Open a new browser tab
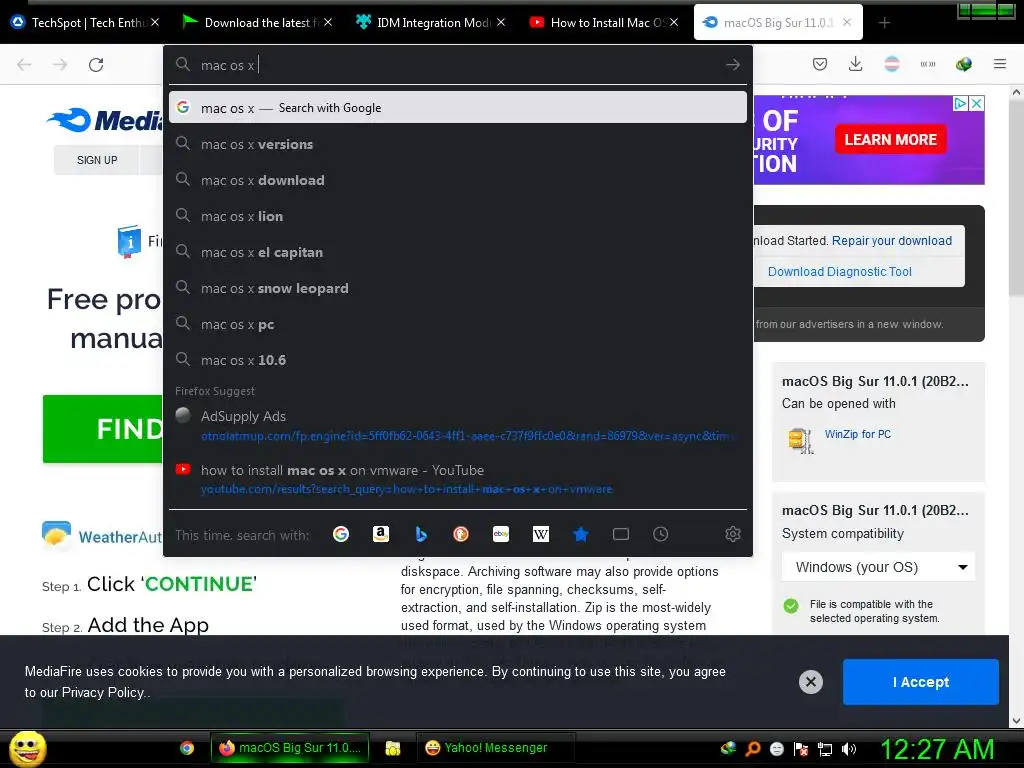This screenshot has height=768, width=1024. 884,23
